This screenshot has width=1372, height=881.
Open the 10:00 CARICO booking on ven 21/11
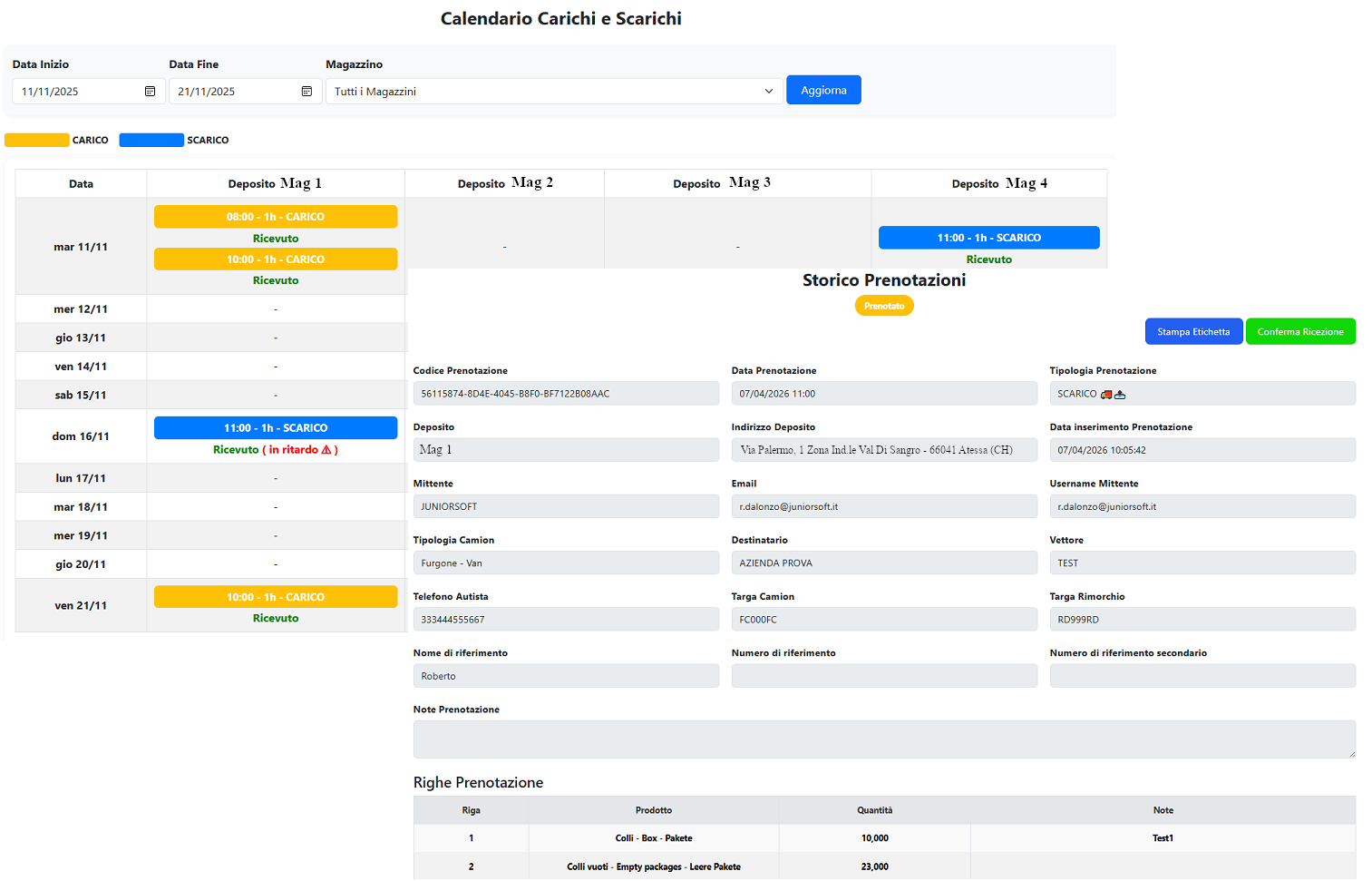pos(276,597)
